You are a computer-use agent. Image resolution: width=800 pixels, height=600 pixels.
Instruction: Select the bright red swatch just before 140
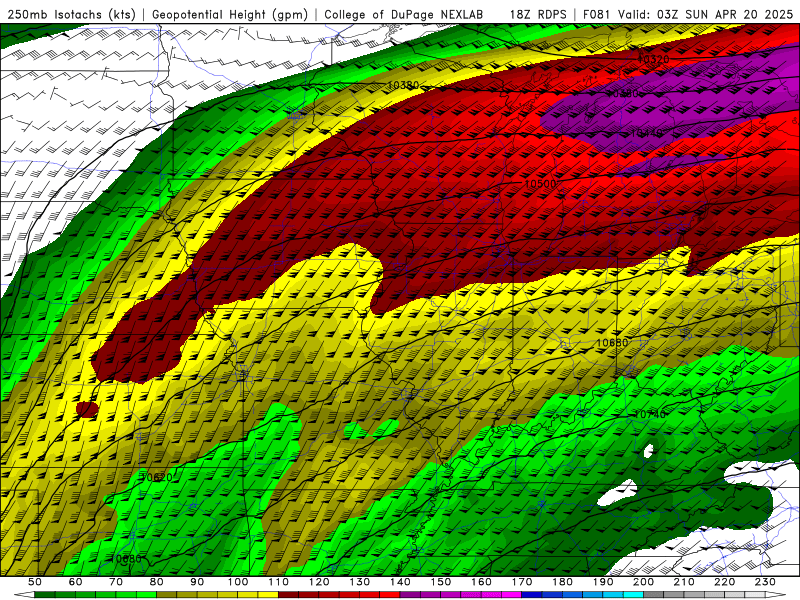(x=390, y=595)
